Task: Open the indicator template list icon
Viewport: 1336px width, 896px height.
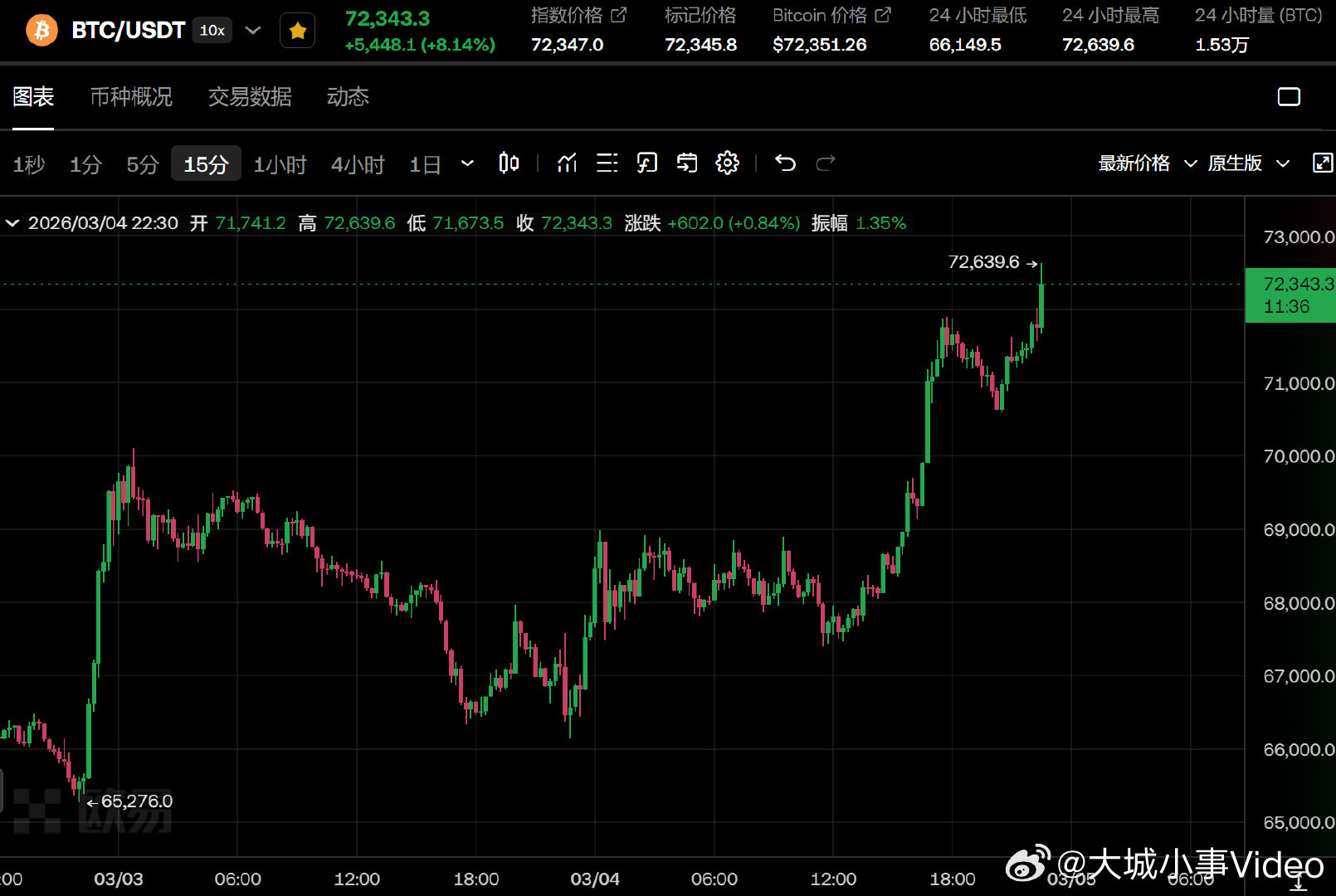Action: coord(607,163)
